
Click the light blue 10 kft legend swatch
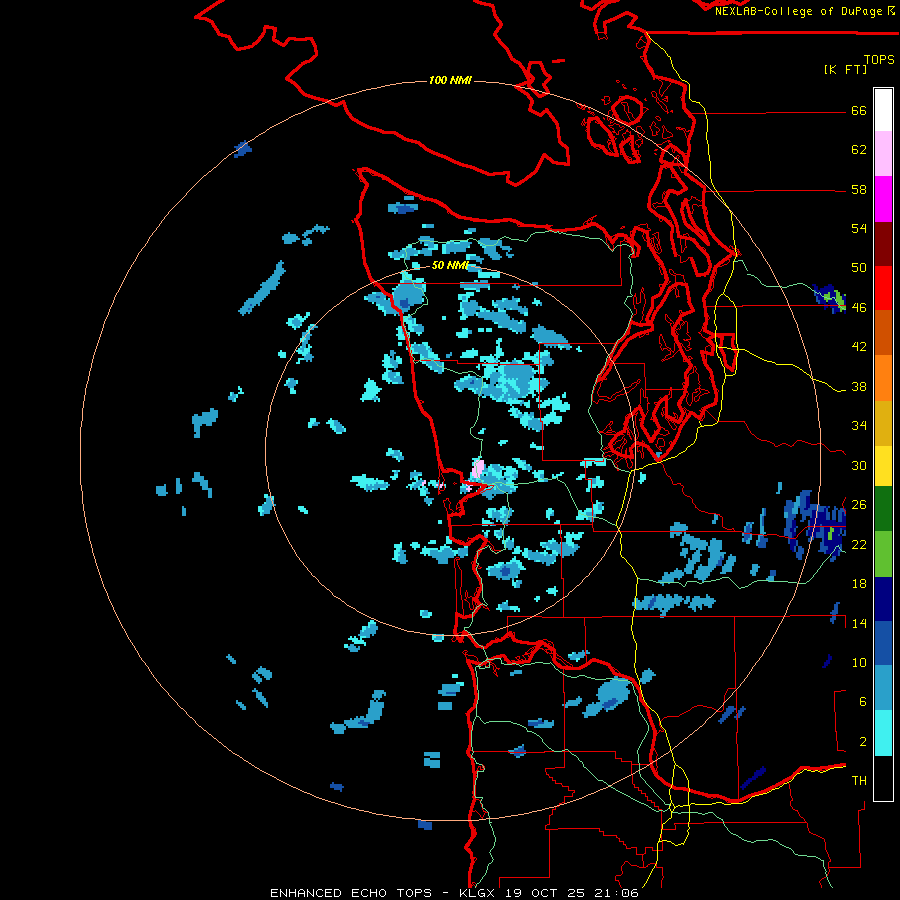883,688
